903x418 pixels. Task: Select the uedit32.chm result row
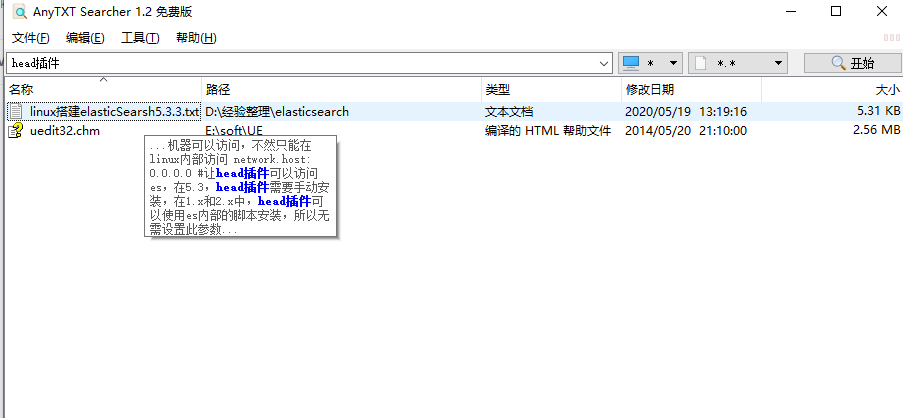tap(65, 131)
